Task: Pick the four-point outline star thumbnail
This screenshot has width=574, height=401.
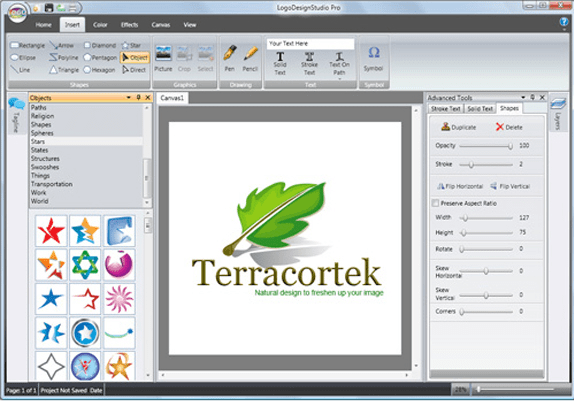Action: click(51, 366)
